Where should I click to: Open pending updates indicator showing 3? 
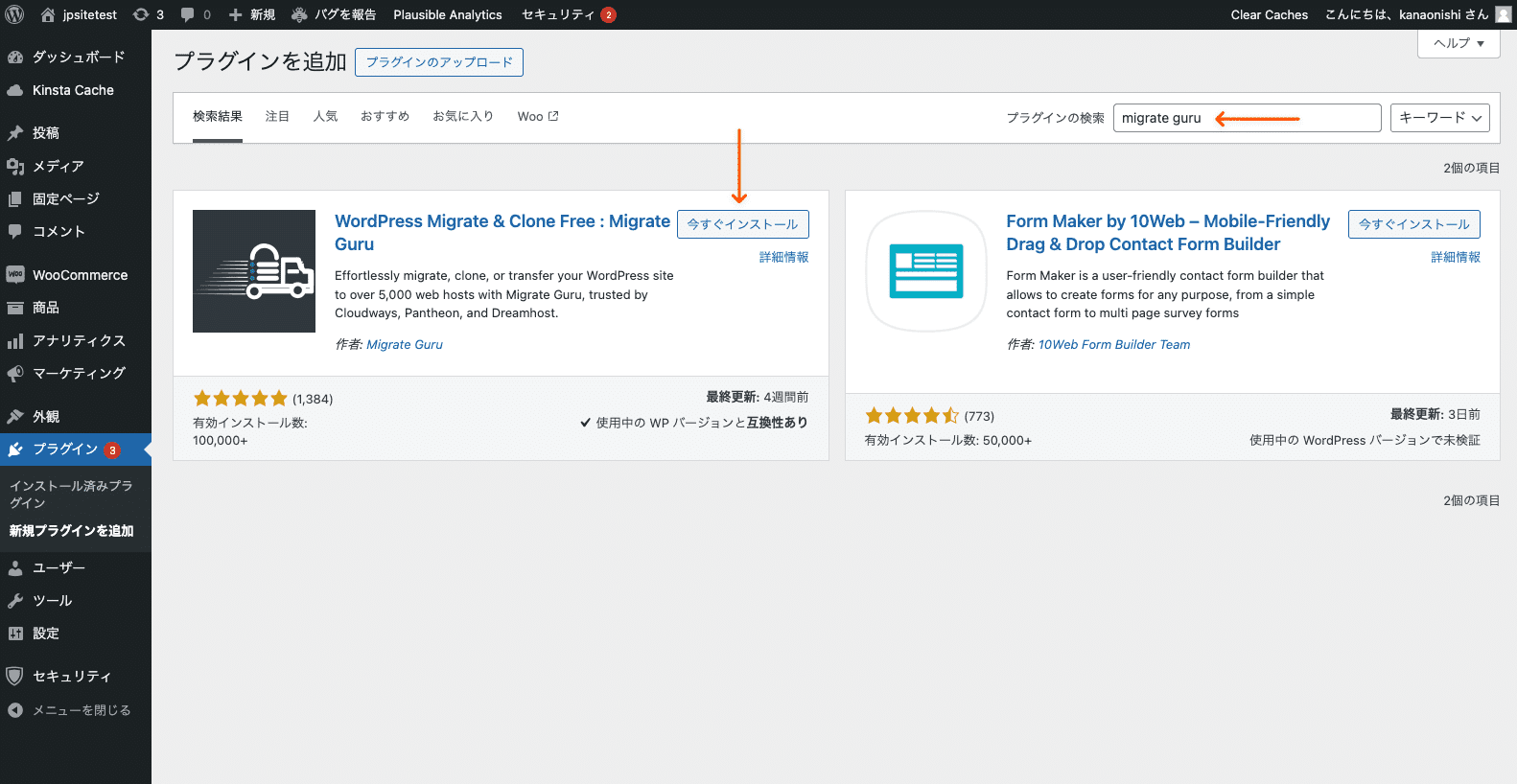[148, 14]
